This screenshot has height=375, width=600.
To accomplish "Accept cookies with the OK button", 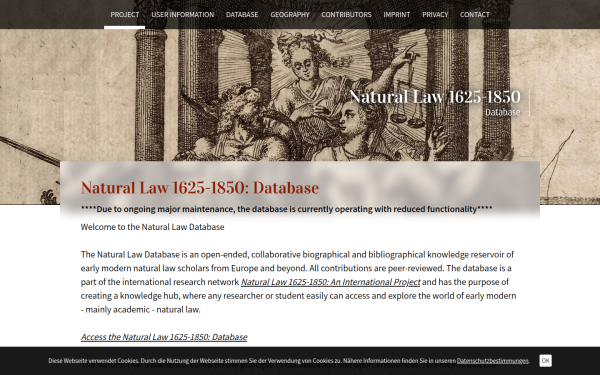I will pos(545,360).
